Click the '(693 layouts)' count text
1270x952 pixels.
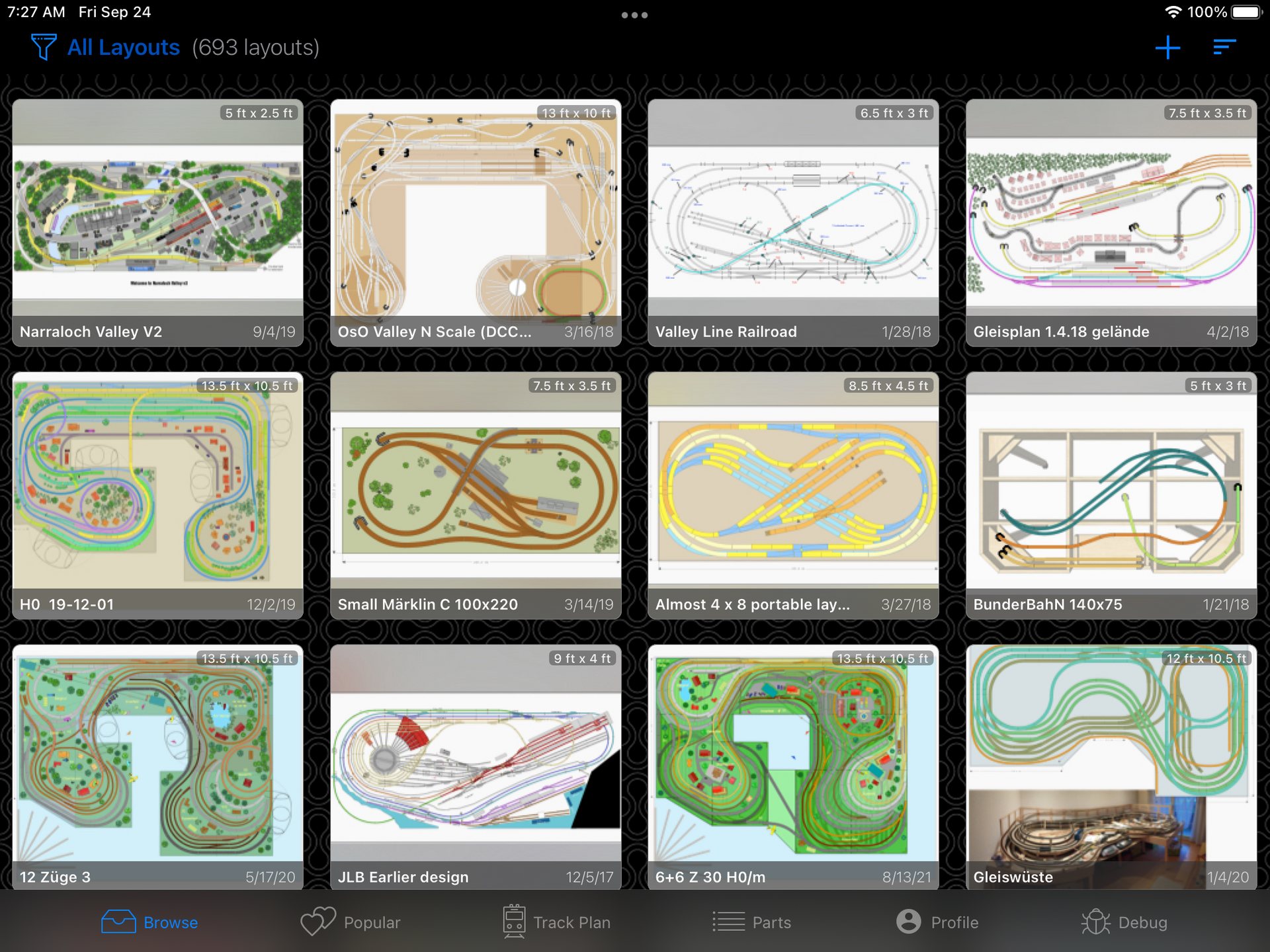256,47
